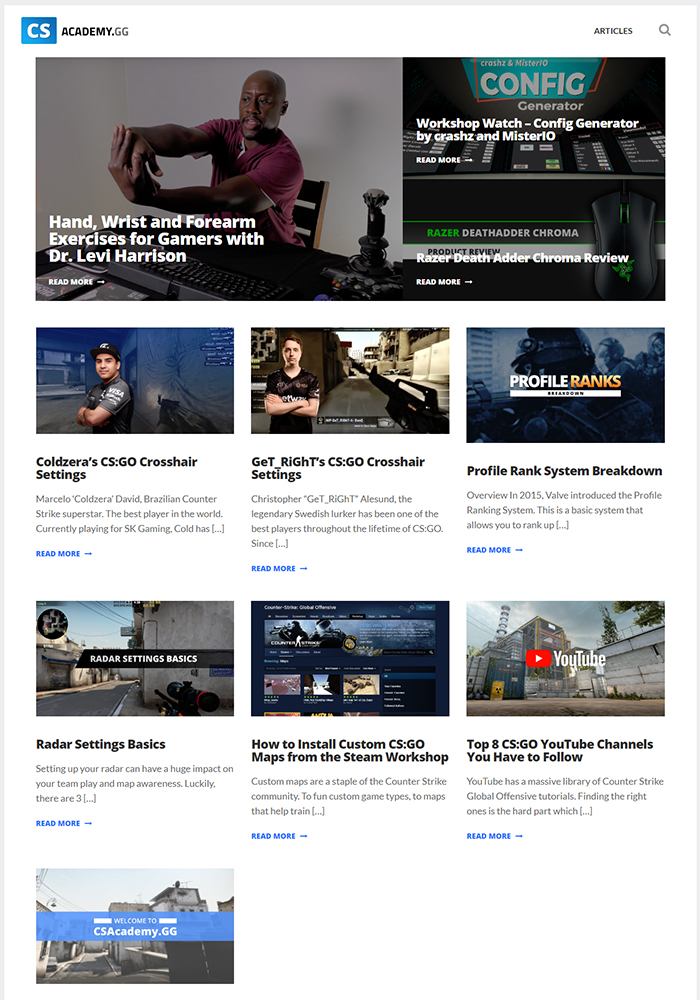This screenshot has height=1000, width=700.
Task: Click Read More under Workshop Watch Config Generator
Action: (444, 160)
